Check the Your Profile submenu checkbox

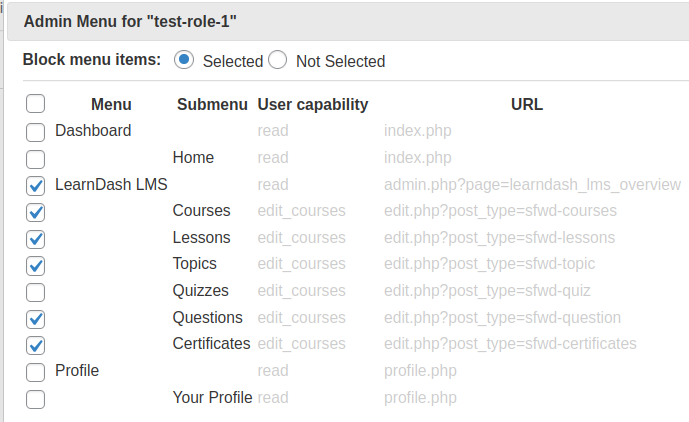point(36,399)
